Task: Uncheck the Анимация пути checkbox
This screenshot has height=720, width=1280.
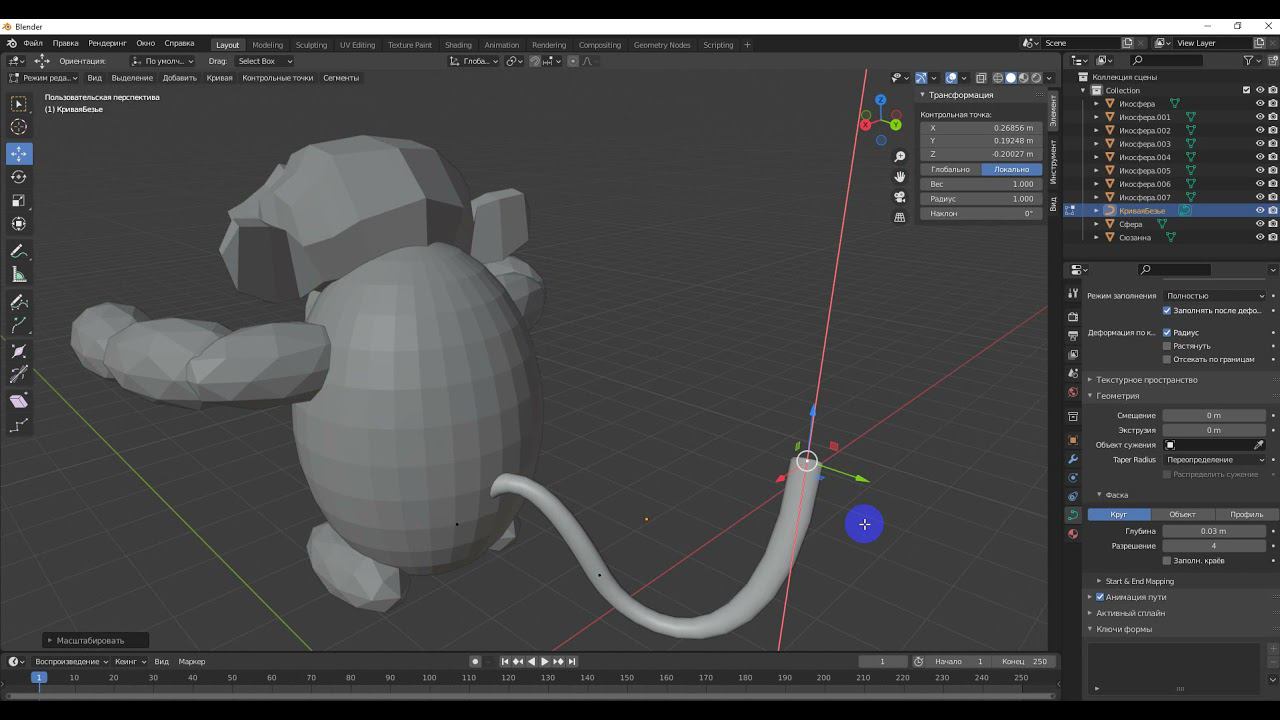Action: pos(1100,597)
